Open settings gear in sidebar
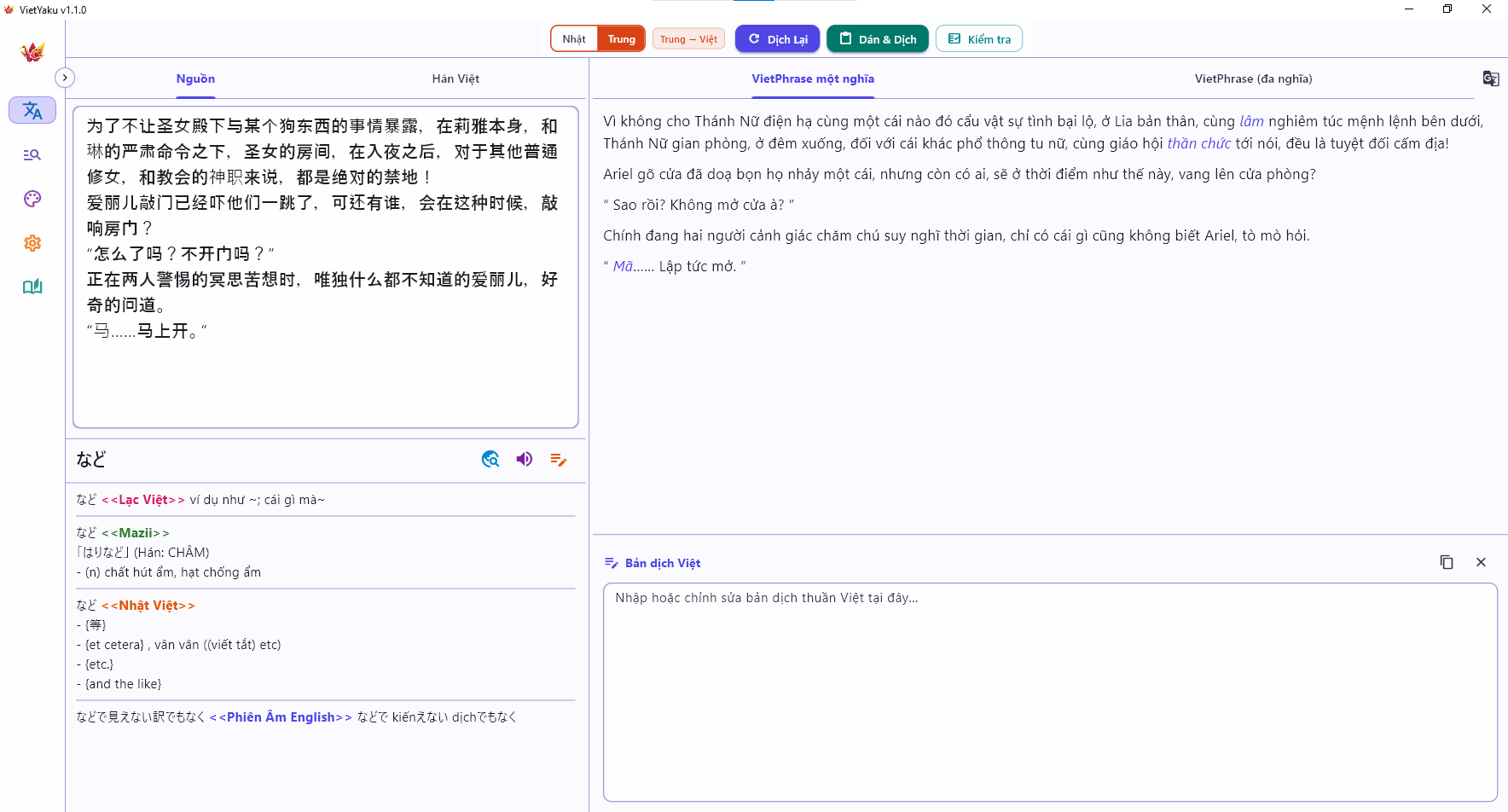The width and height of the screenshot is (1508, 812). (32, 243)
